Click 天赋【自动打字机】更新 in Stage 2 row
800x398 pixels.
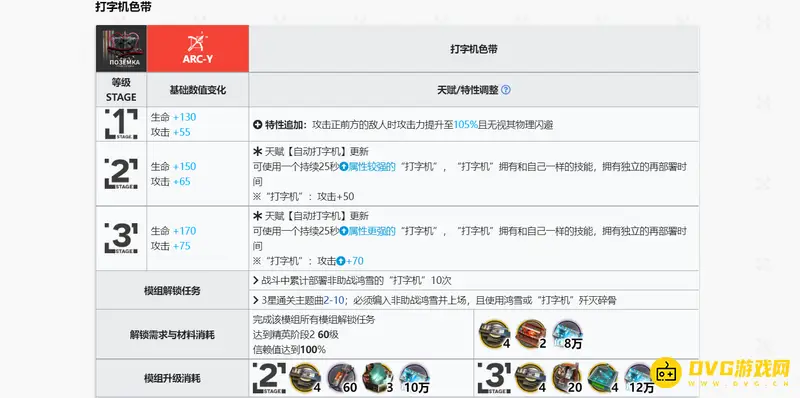317,152
